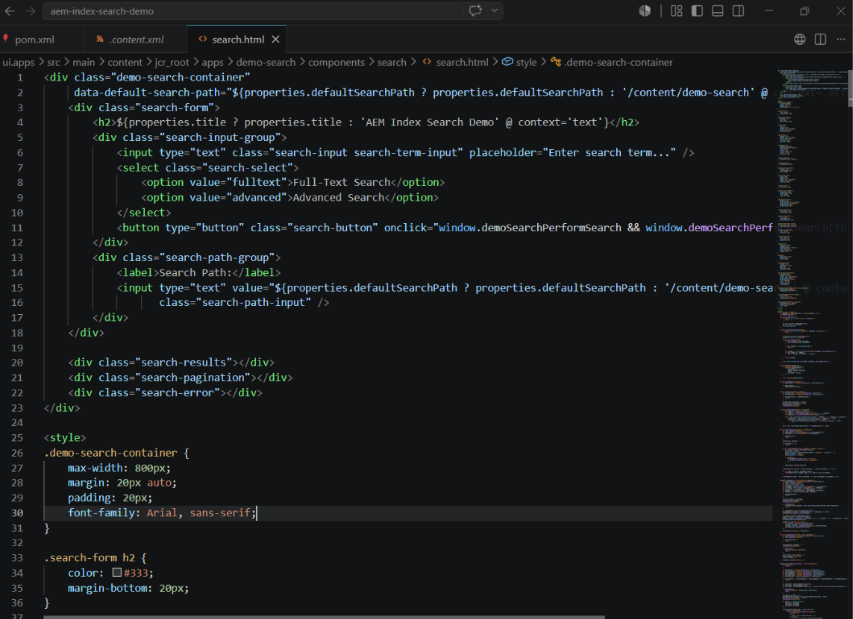Open the chat sparkle icon in the command center
The width and height of the screenshot is (853, 619).
pyautogui.click(x=475, y=10)
